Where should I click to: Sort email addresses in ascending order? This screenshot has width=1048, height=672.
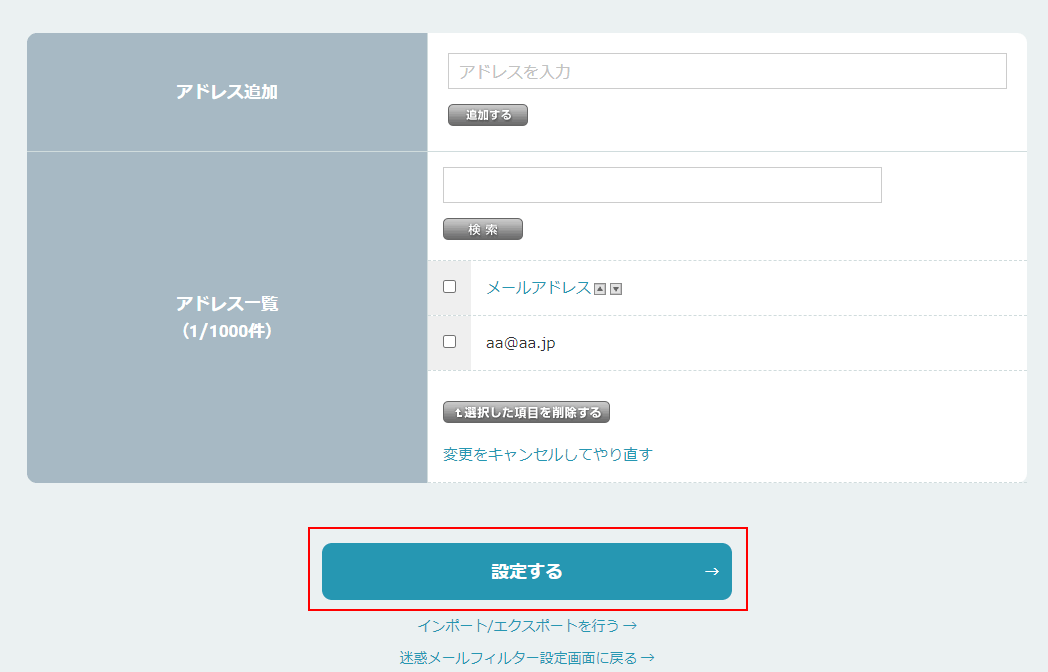[x=600, y=289]
